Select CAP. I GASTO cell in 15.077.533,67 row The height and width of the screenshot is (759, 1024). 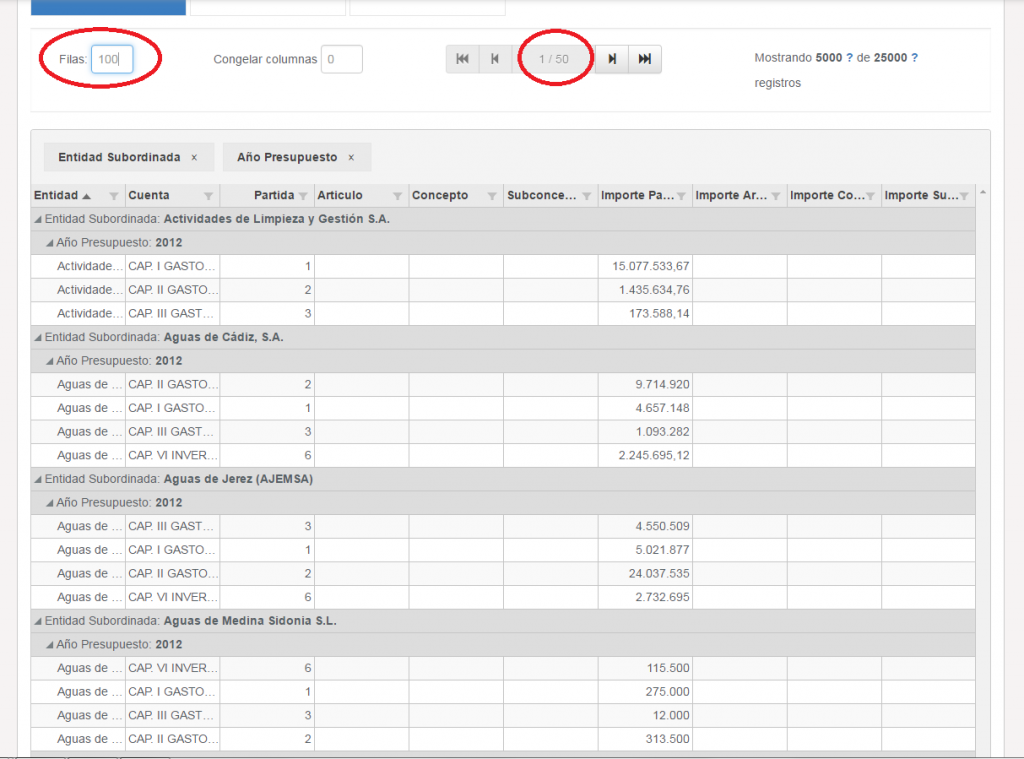[172, 266]
